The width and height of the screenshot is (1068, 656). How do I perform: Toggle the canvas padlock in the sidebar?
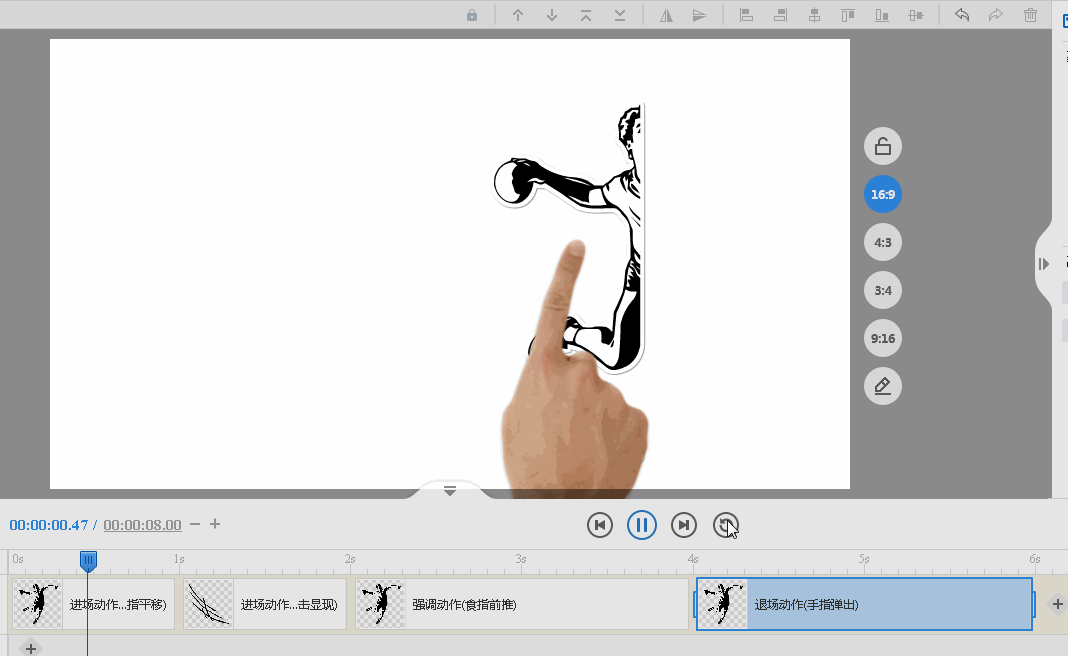882,145
